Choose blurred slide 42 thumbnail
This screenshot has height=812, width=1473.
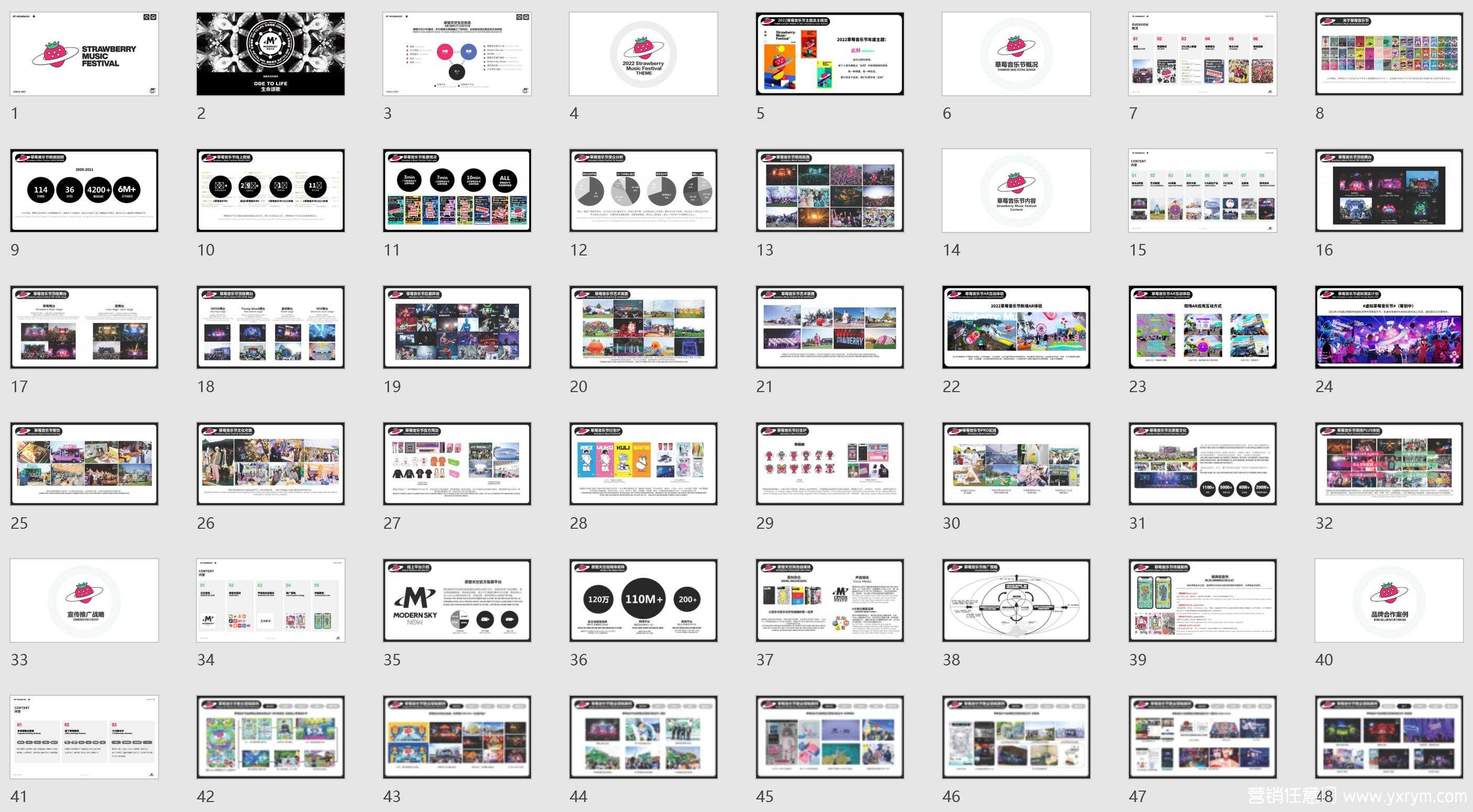tap(271, 737)
